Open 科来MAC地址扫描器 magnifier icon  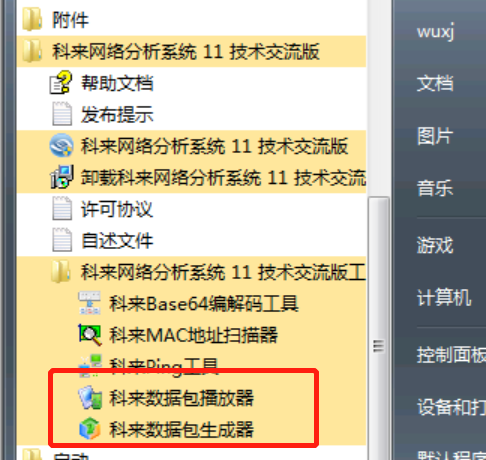(x=90, y=335)
